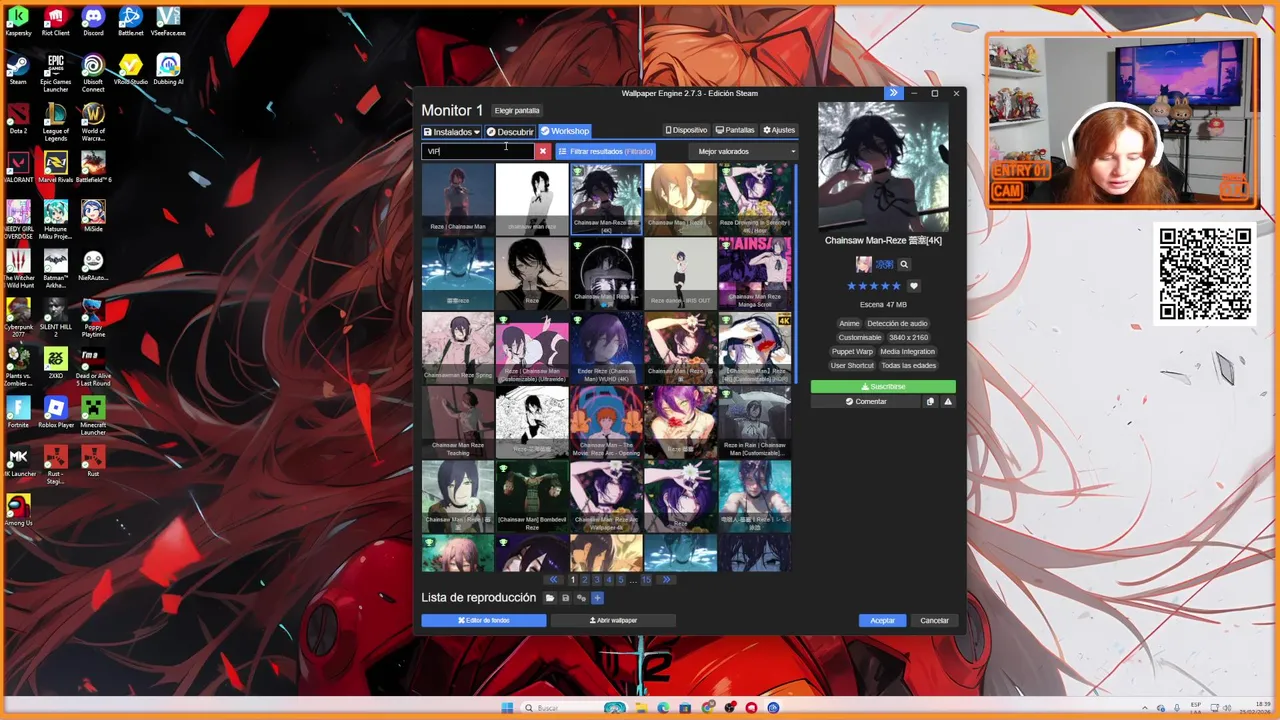Select Chainsaw Man Bombdevil Reze thumbnail
Screen dimensions: 1280x720
click(x=532, y=495)
